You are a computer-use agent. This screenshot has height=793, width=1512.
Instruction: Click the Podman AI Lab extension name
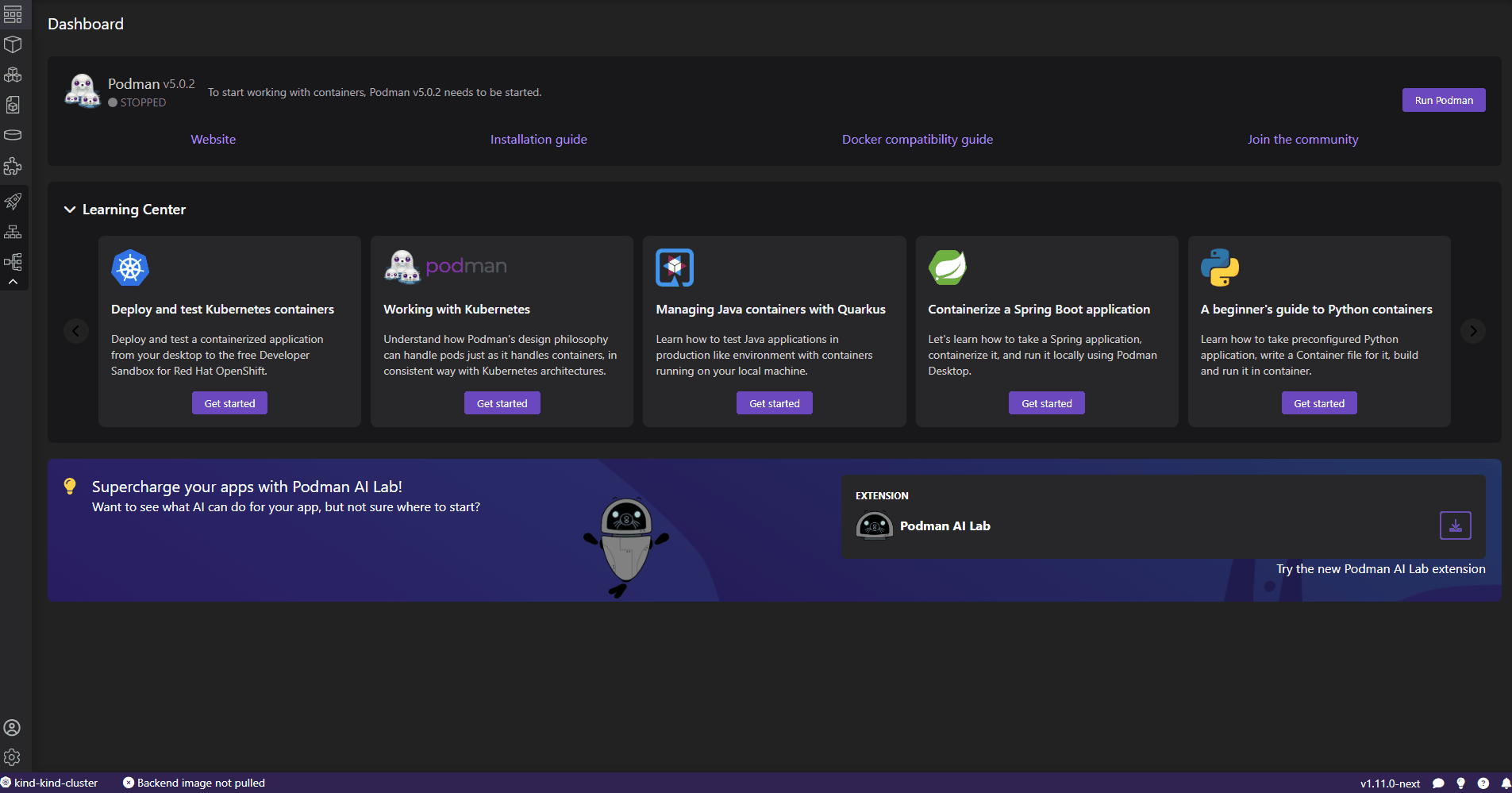[945, 526]
